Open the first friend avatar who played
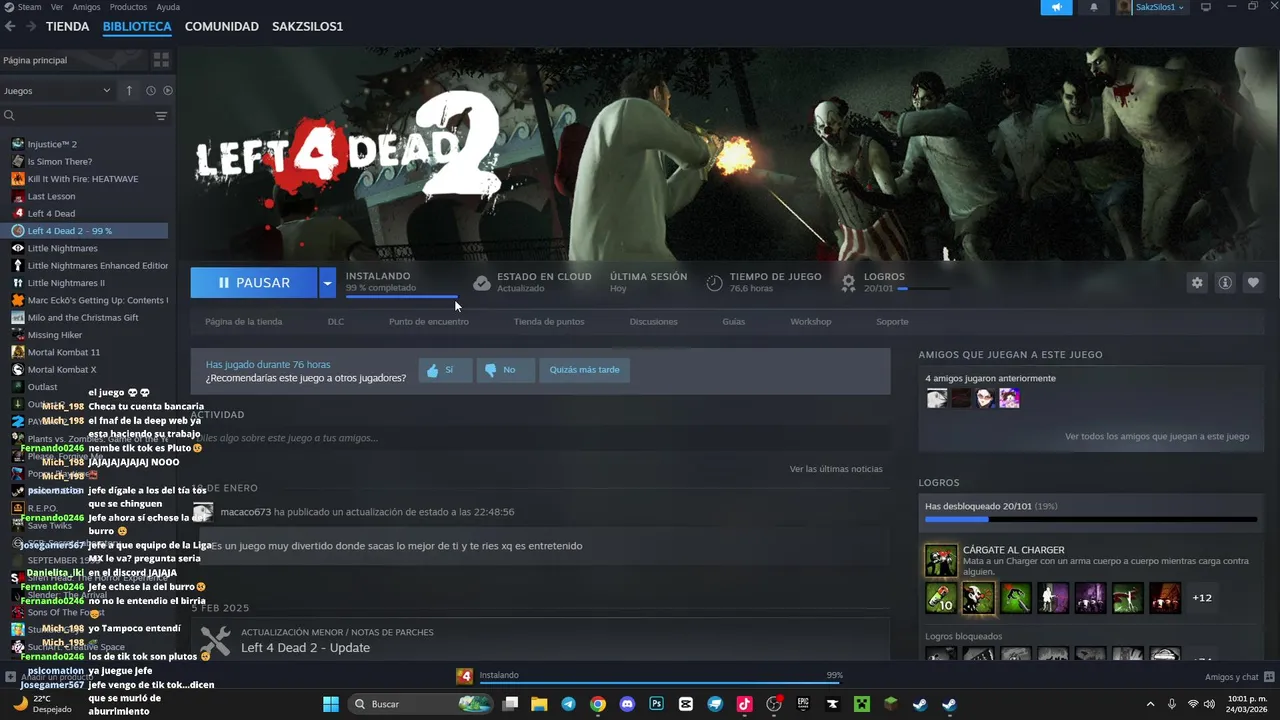 point(937,399)
